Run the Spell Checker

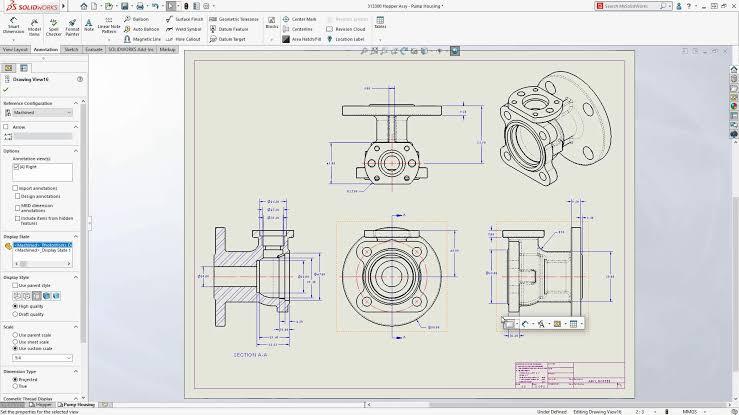(x=53, y=27)
